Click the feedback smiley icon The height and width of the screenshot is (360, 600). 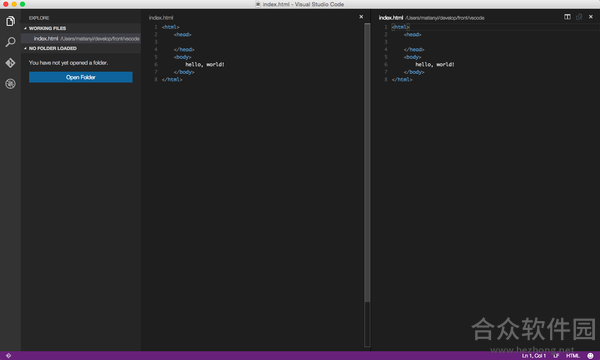[590, 356]
